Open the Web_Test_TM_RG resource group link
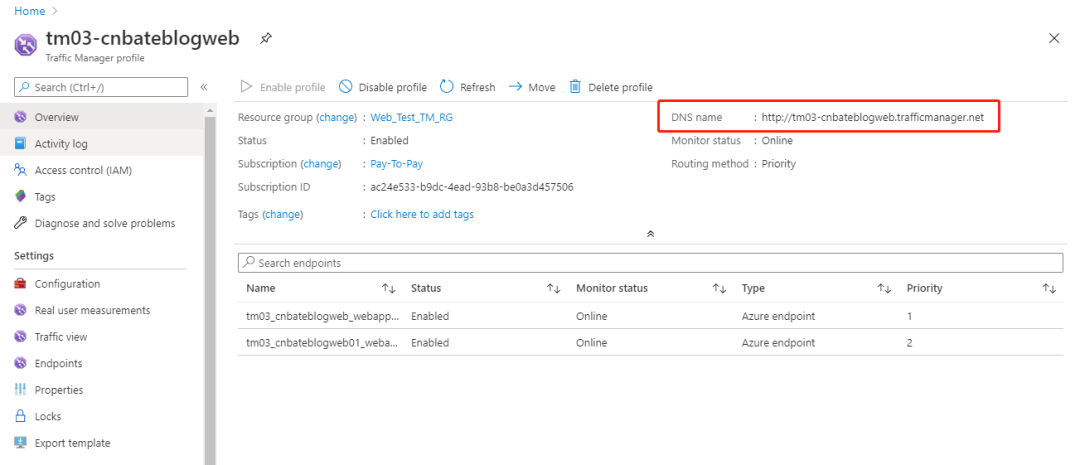Screen dimensions: 1080x465 pos(411,117)
